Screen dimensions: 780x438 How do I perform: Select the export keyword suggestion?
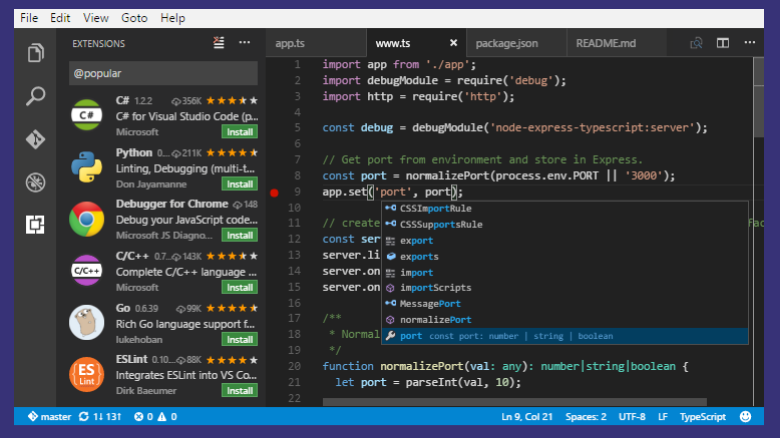coord(565,240)
